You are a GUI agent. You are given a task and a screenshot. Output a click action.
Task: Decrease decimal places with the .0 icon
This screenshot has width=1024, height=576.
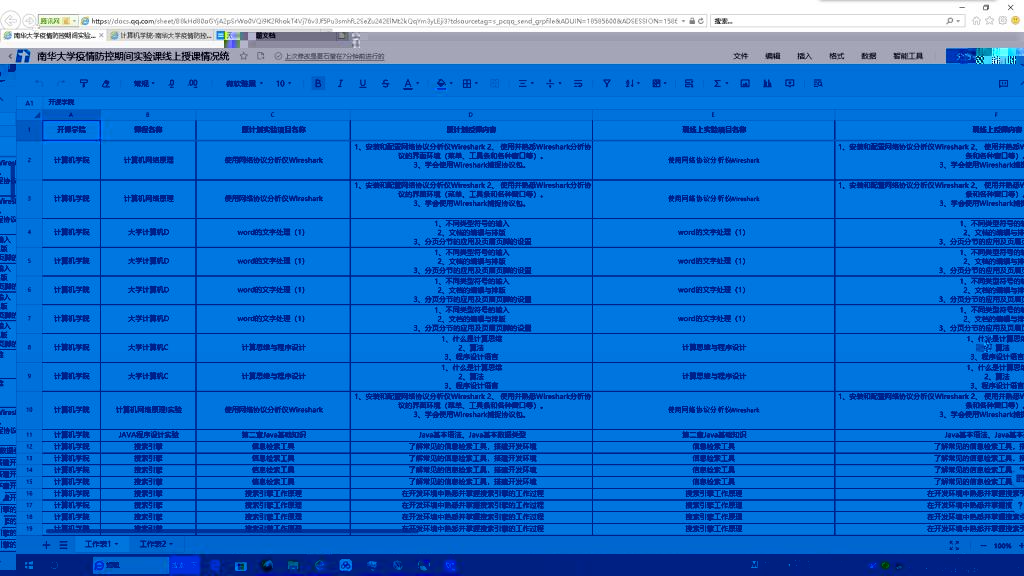click(x=172, y=84)
